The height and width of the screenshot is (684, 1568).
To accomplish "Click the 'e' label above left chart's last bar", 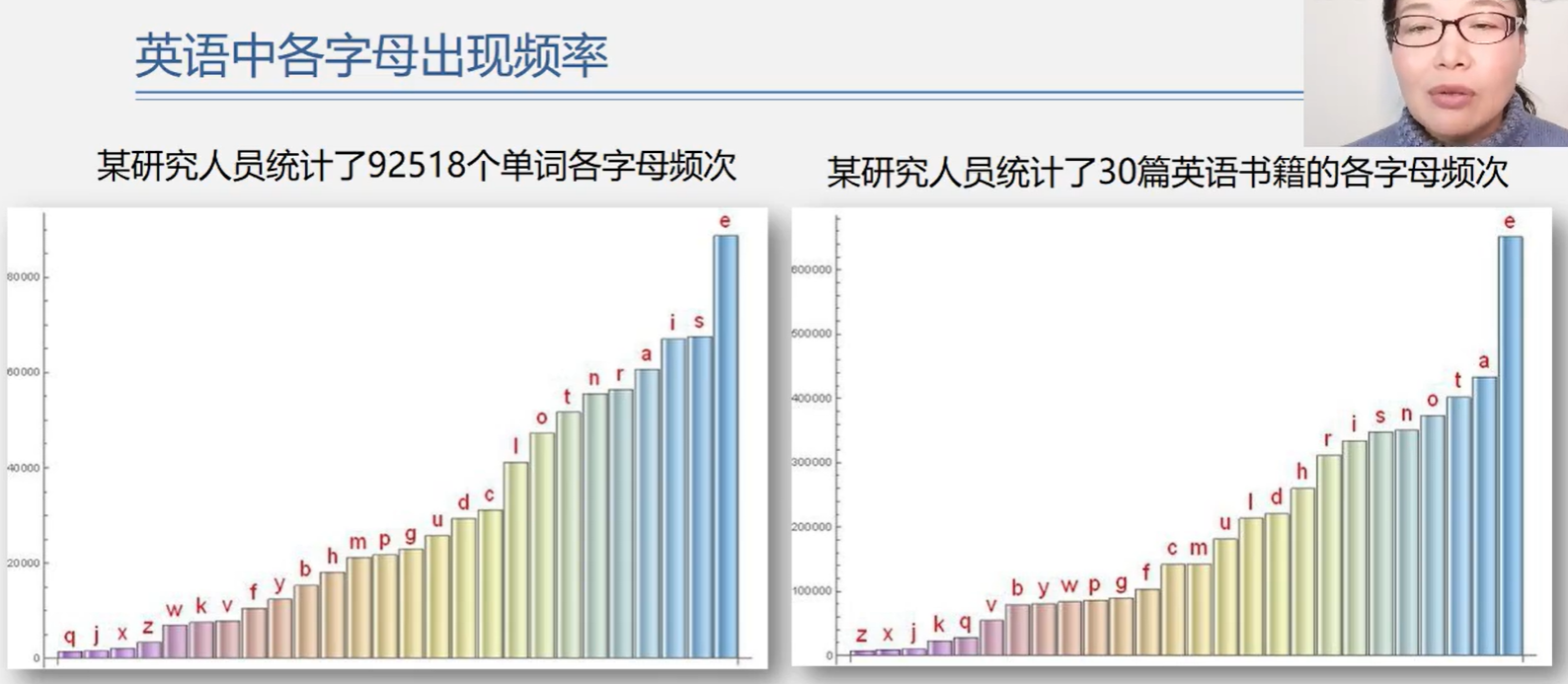I will (x=725, y=221).
